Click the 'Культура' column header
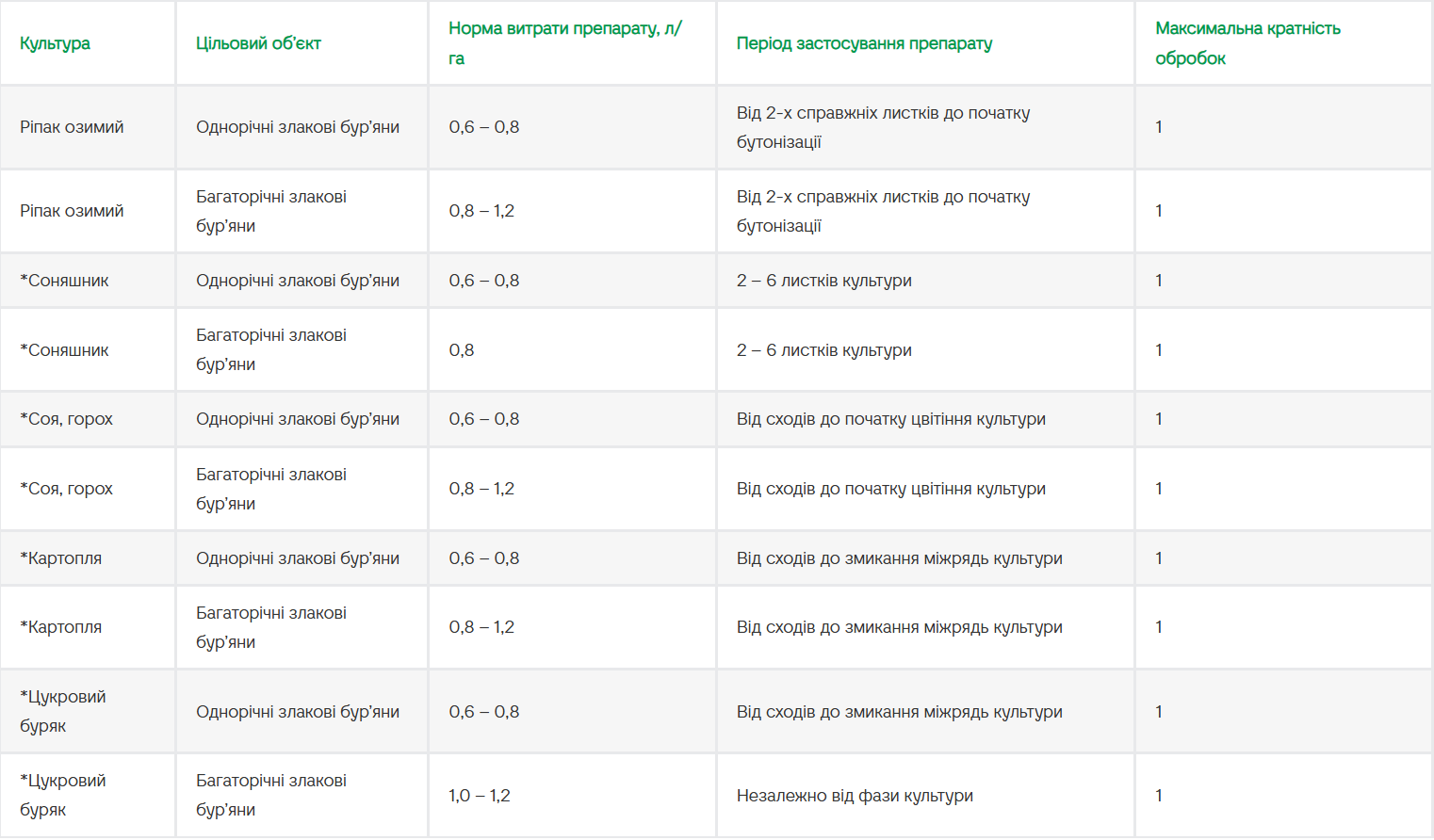 pyautogui.click(x=55, y=43)
